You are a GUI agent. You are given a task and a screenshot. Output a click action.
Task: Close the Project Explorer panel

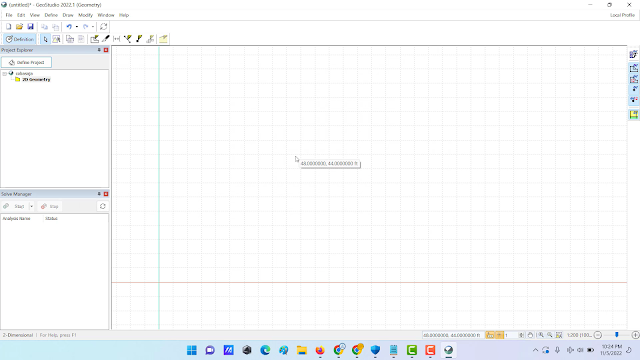click(x=106, y=50)
